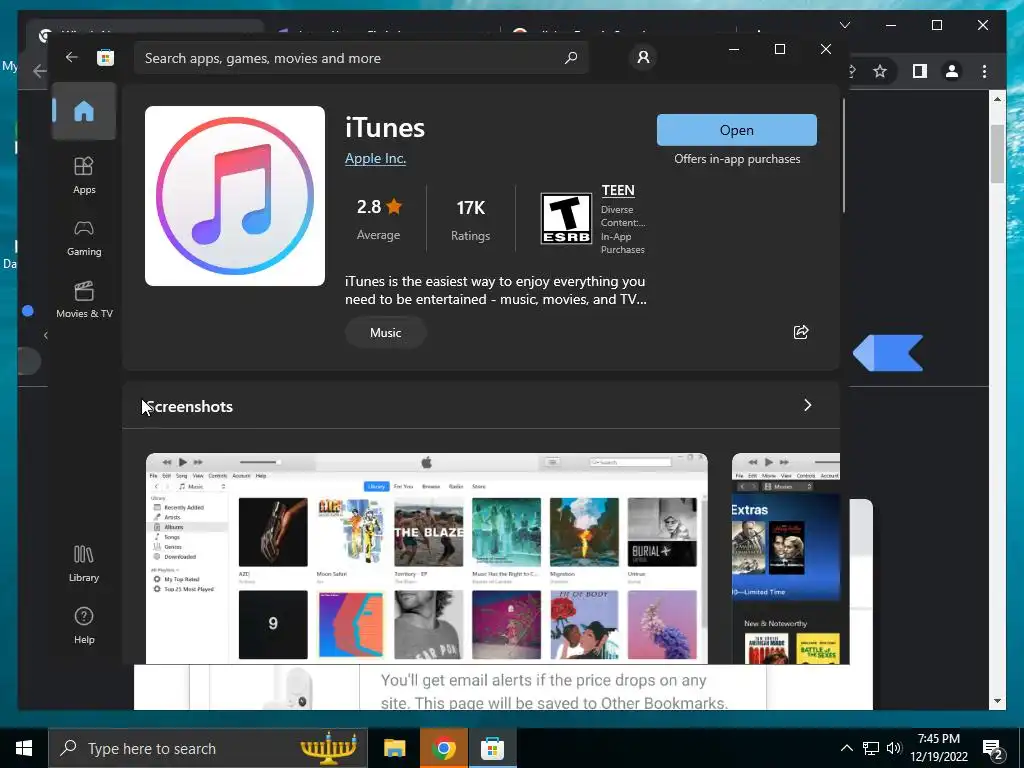Open Help in Store sidebar

click(84, 625)
